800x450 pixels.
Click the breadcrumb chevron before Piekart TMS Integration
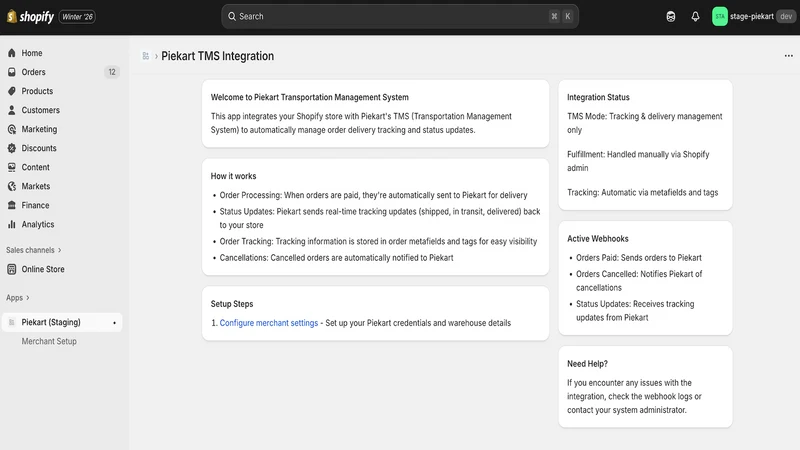[156, 56]
